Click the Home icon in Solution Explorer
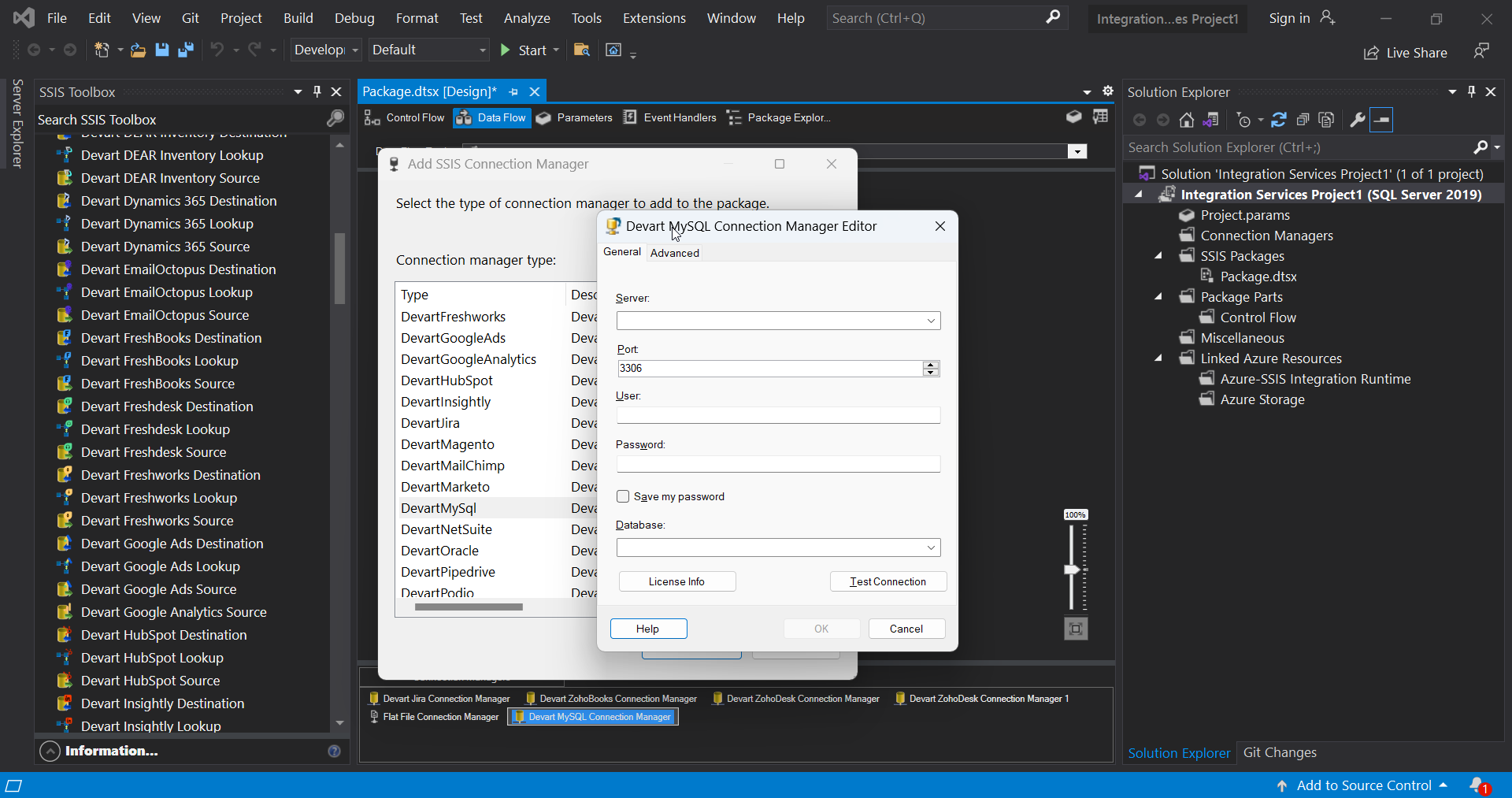Viewport: 1512px width, 798px height. (x=1187, y=120)
